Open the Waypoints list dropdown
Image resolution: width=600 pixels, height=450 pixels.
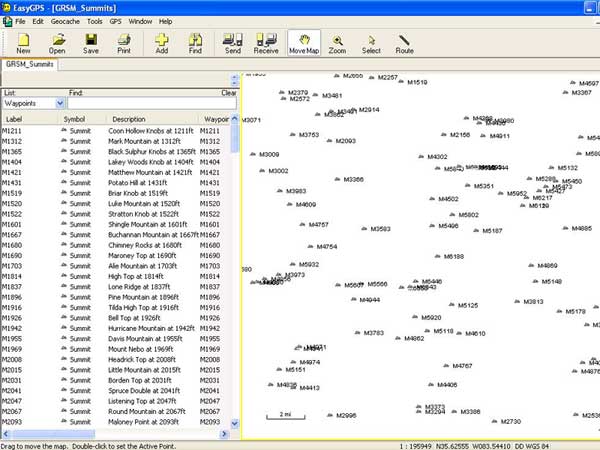point(60,103)
